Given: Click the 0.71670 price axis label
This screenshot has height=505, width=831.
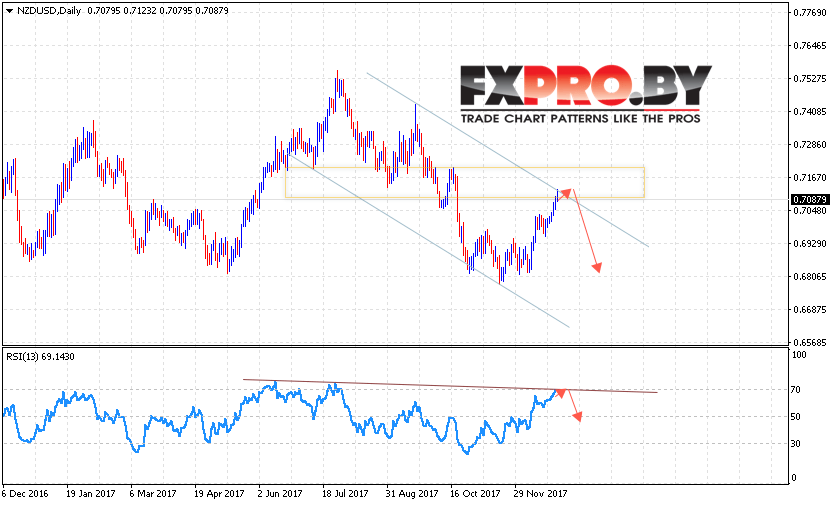Looking at the screenshot, I should pyautogui.click(x=810, y=178).
